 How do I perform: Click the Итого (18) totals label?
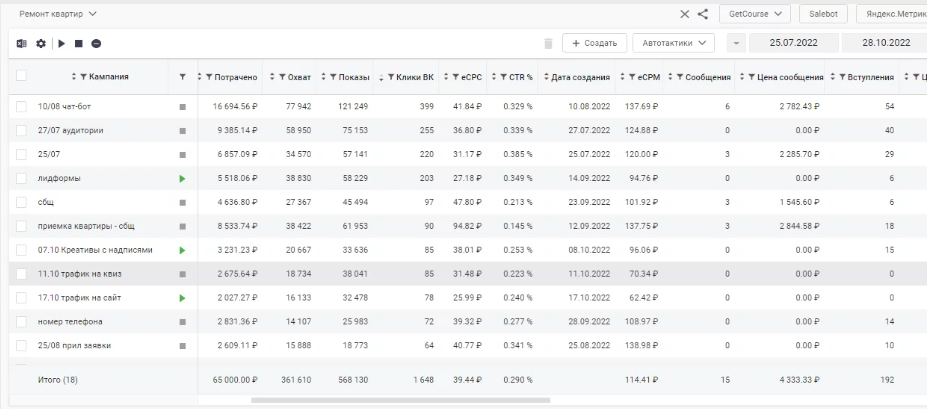tap(57, 381)
